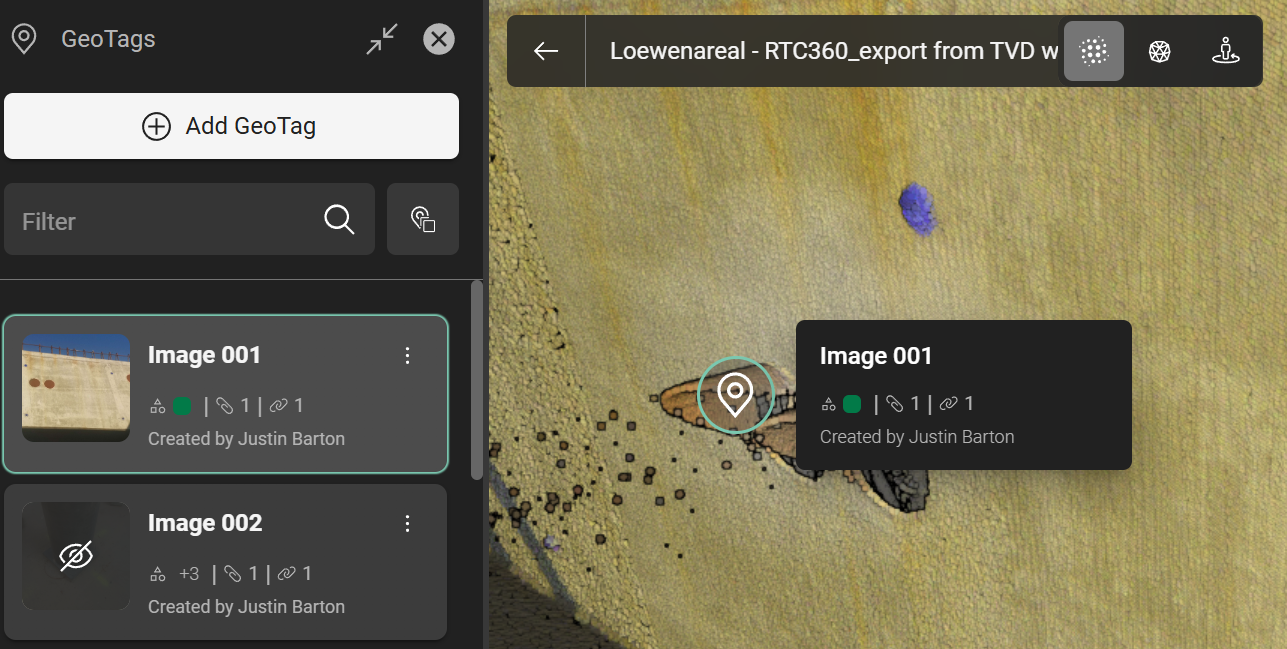Click the back arrow in viewer header
Viewport: 1287px width, 649px height.
546,51
